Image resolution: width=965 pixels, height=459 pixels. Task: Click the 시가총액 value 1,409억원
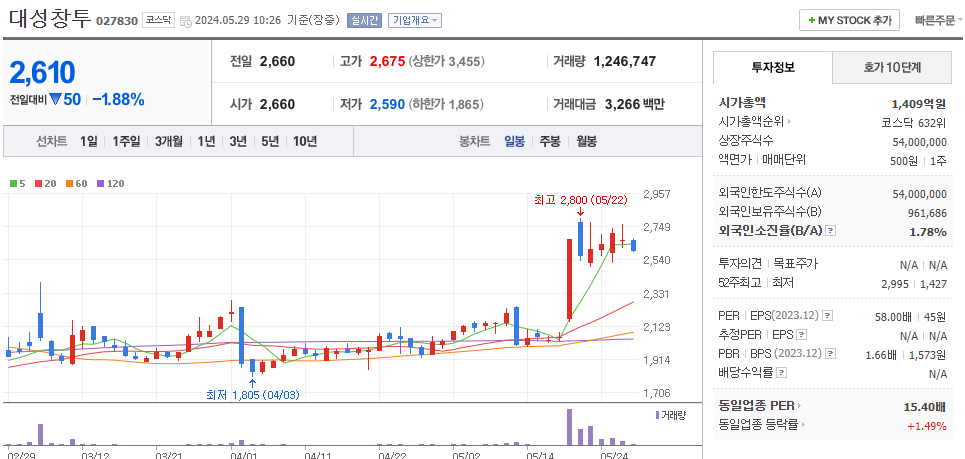(919, 103)
